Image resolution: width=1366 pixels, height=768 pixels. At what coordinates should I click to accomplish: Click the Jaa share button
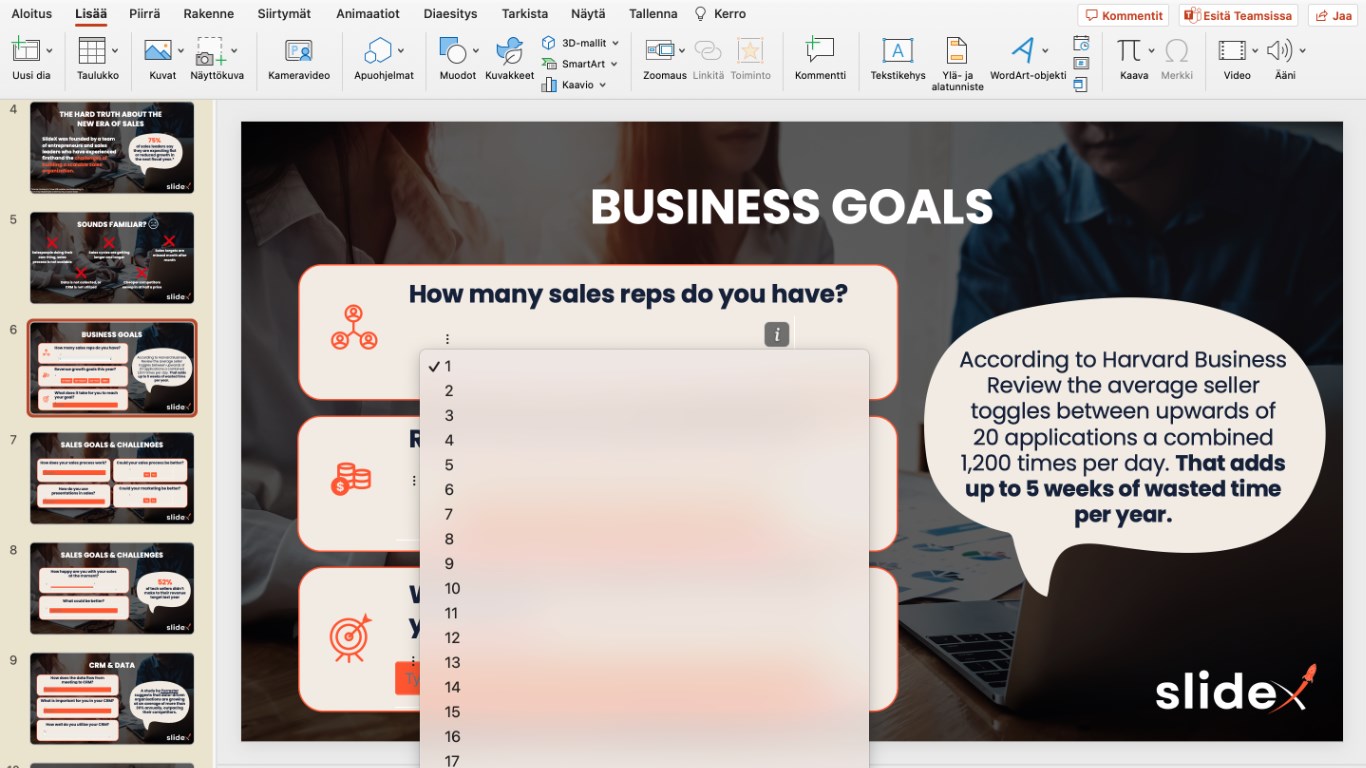pyautogui.click(x=1333, y=15)
